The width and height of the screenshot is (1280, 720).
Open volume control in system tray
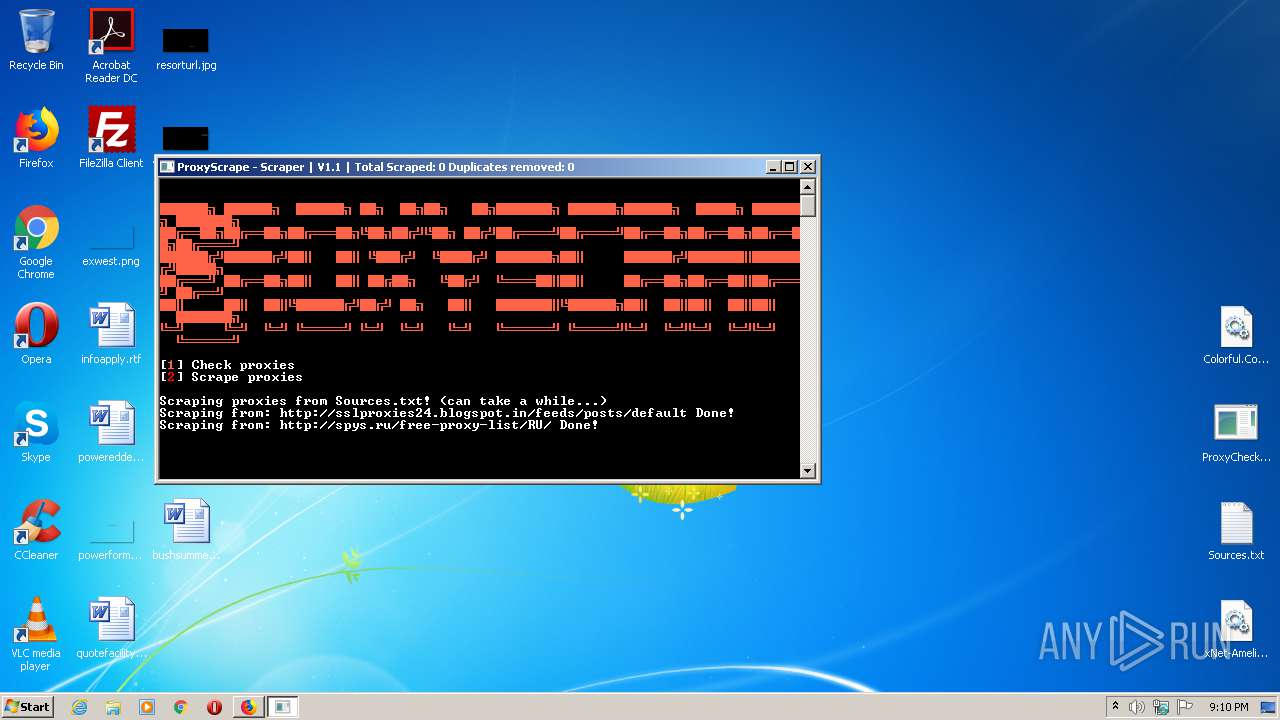(1137, 707)
